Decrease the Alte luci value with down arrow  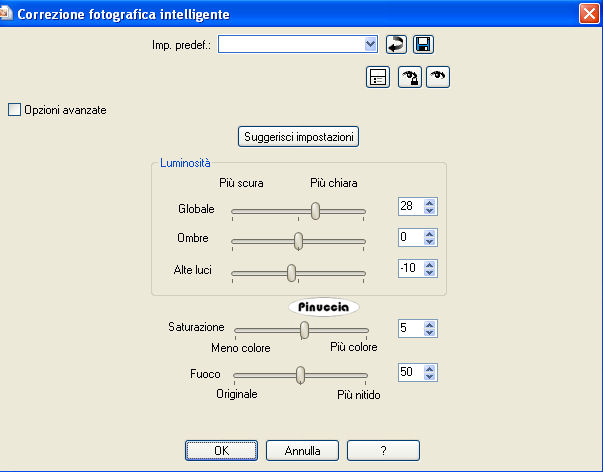point(430,272)
